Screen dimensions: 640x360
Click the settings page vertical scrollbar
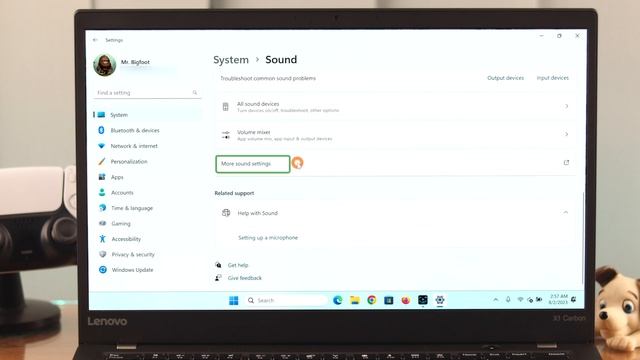click(x=582, y=238)
